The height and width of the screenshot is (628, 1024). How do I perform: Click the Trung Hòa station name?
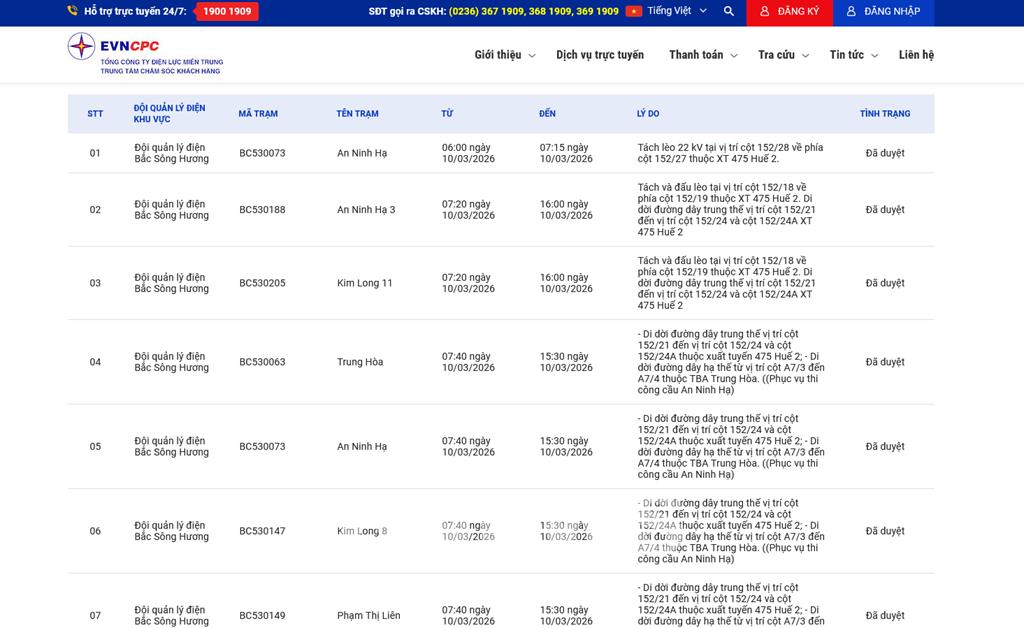point(360,362)
